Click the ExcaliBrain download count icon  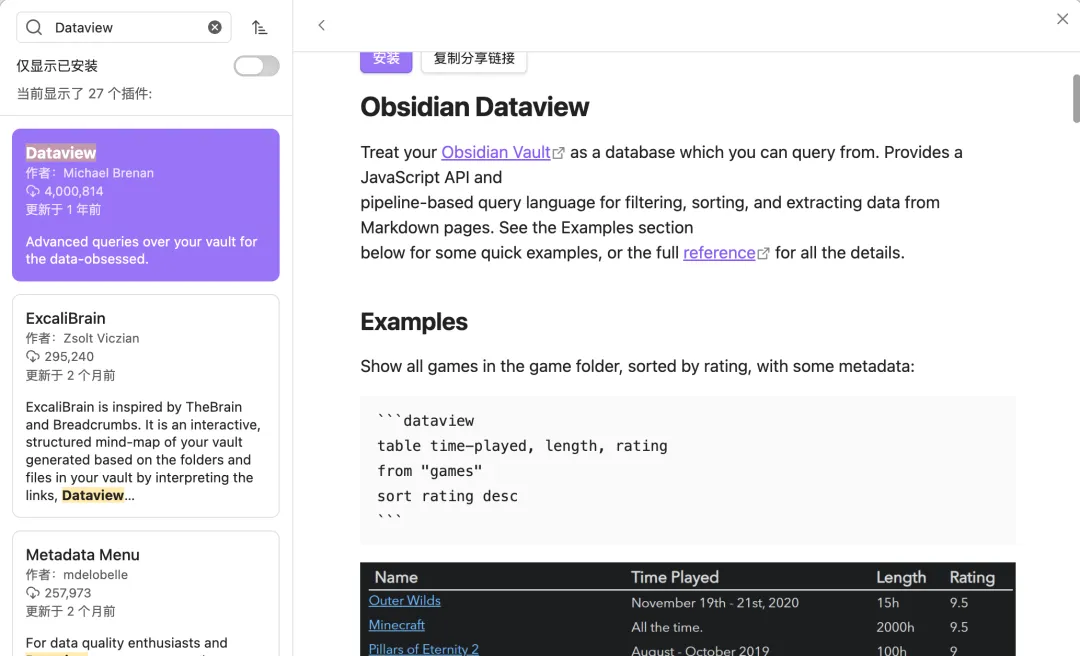(x=33, y=357)
